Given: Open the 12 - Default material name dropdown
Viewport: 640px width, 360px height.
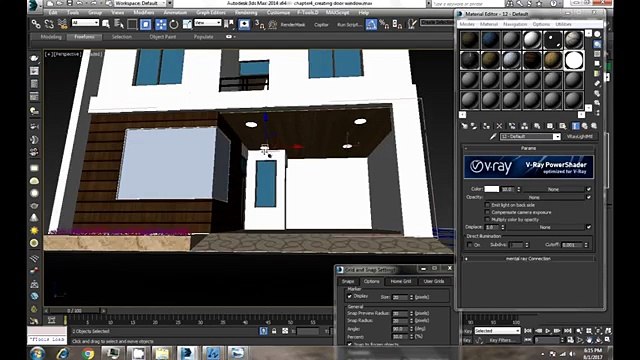Looking at the screenshot, I should (530, 137).
